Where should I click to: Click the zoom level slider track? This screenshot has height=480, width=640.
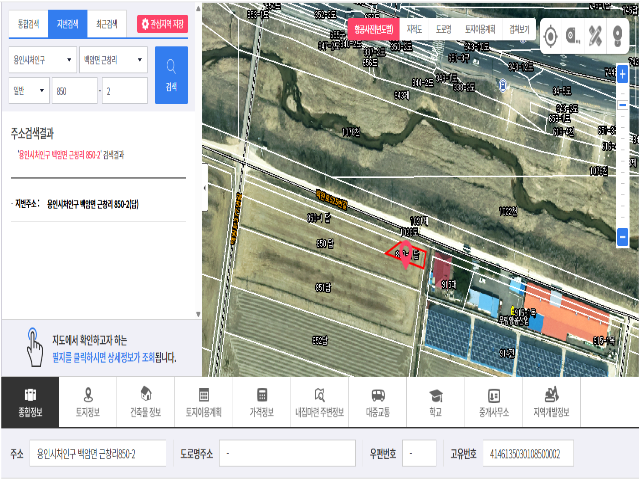tap(622, 150)
